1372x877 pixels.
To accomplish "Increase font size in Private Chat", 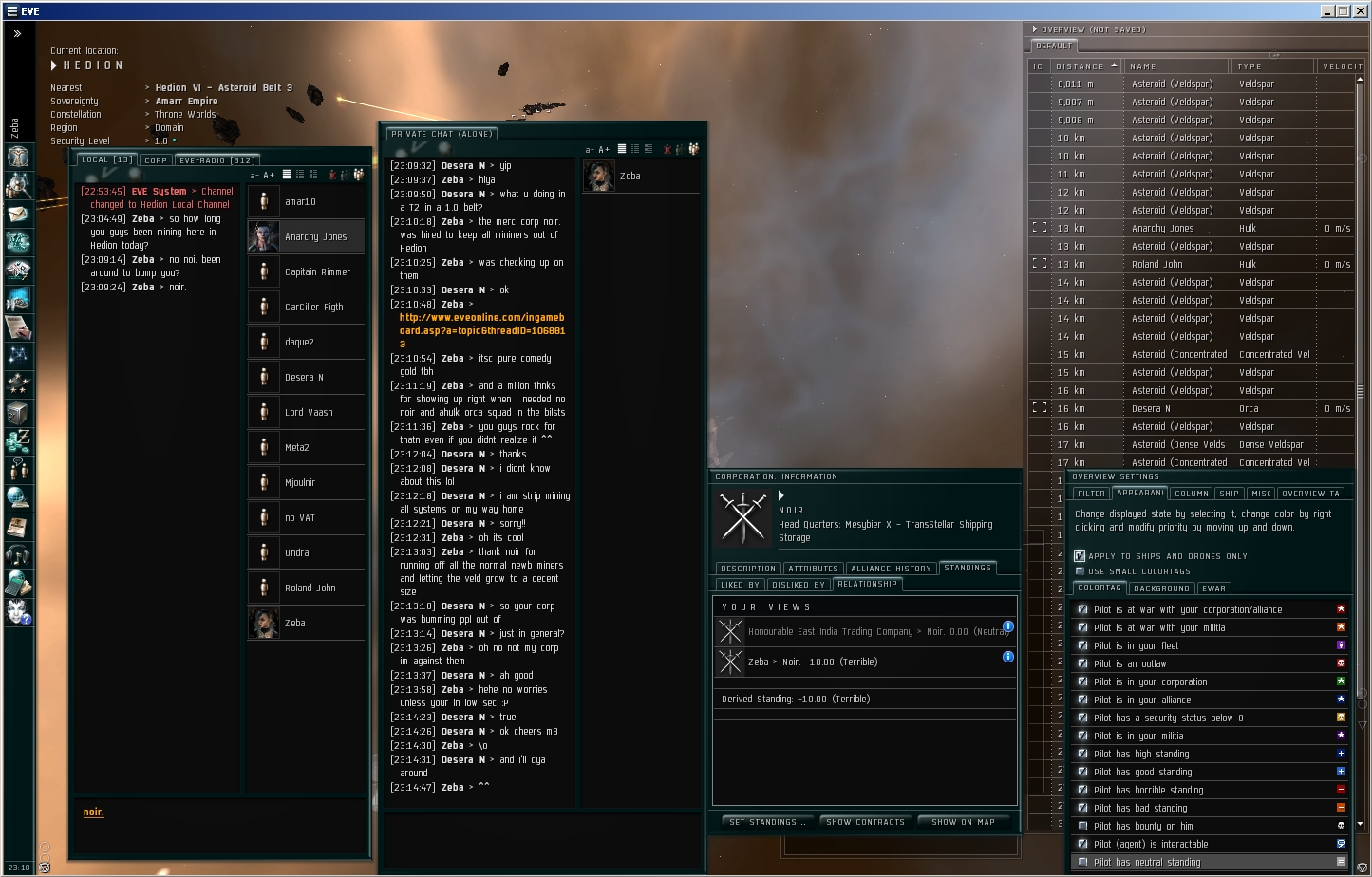I will click(x=604, y=149).
